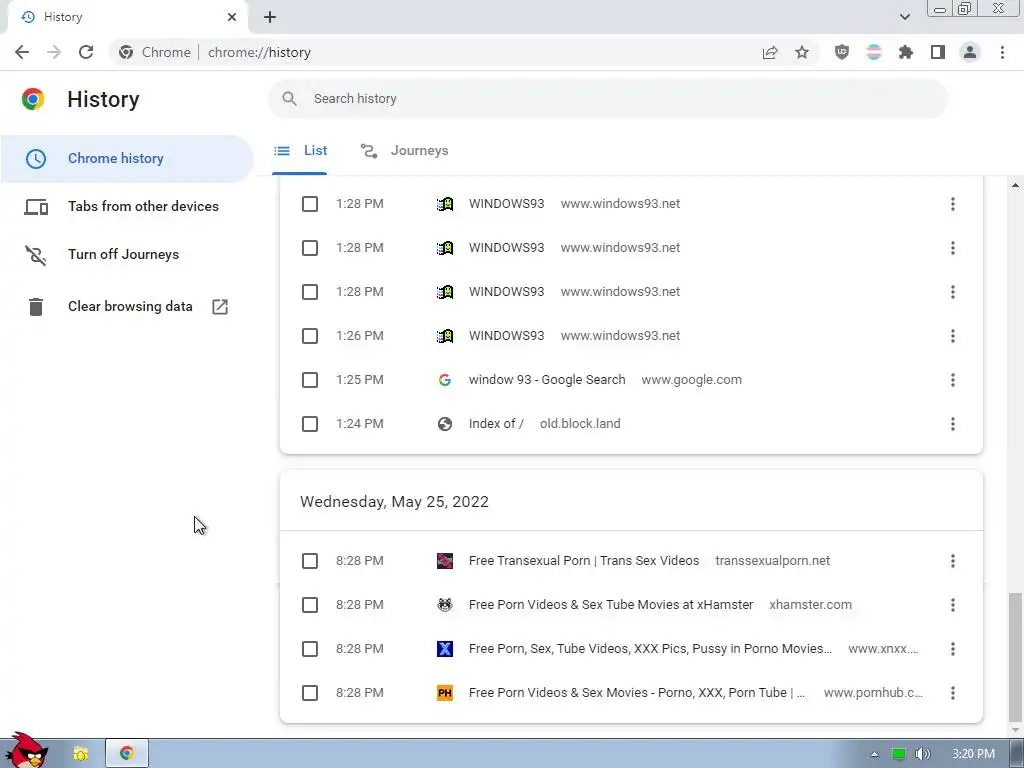Viewport: 1024px width, 768px height.
Task: Click the Google favicon in the 1:25 PM row
Action: 445,380
